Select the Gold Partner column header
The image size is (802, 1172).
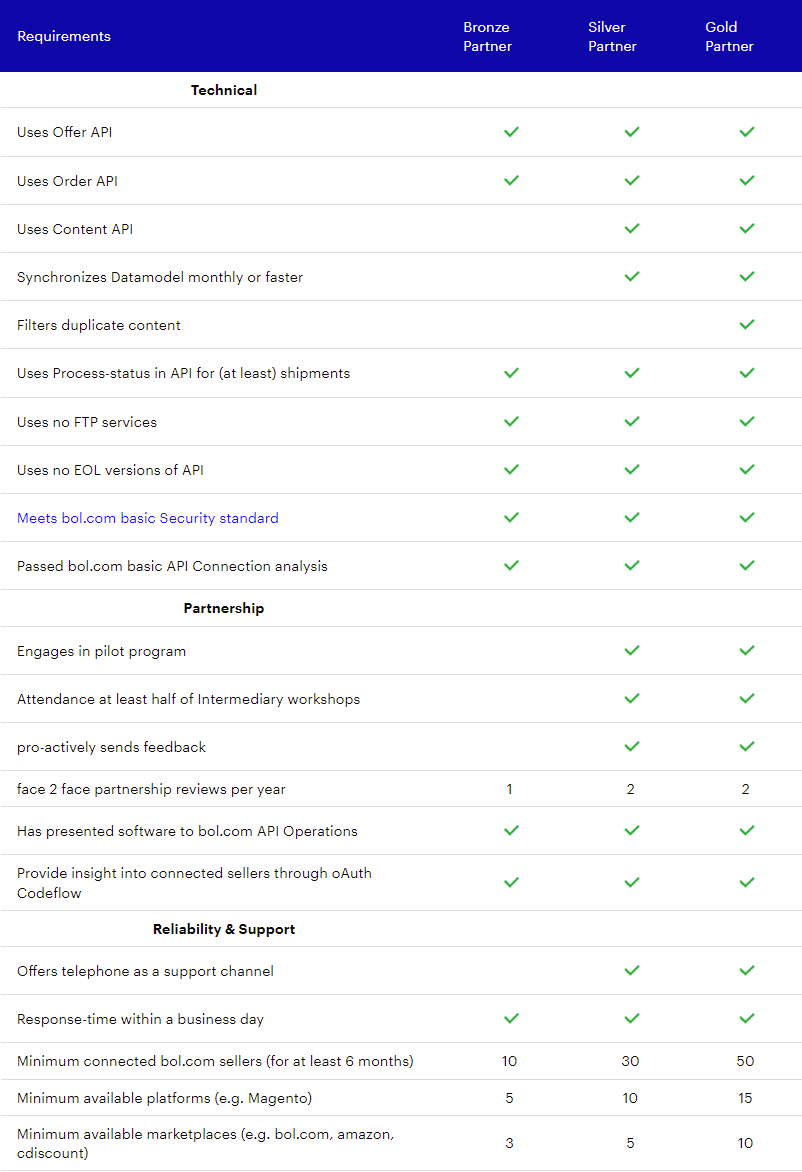pyautogui.click(x=729, y=36)
